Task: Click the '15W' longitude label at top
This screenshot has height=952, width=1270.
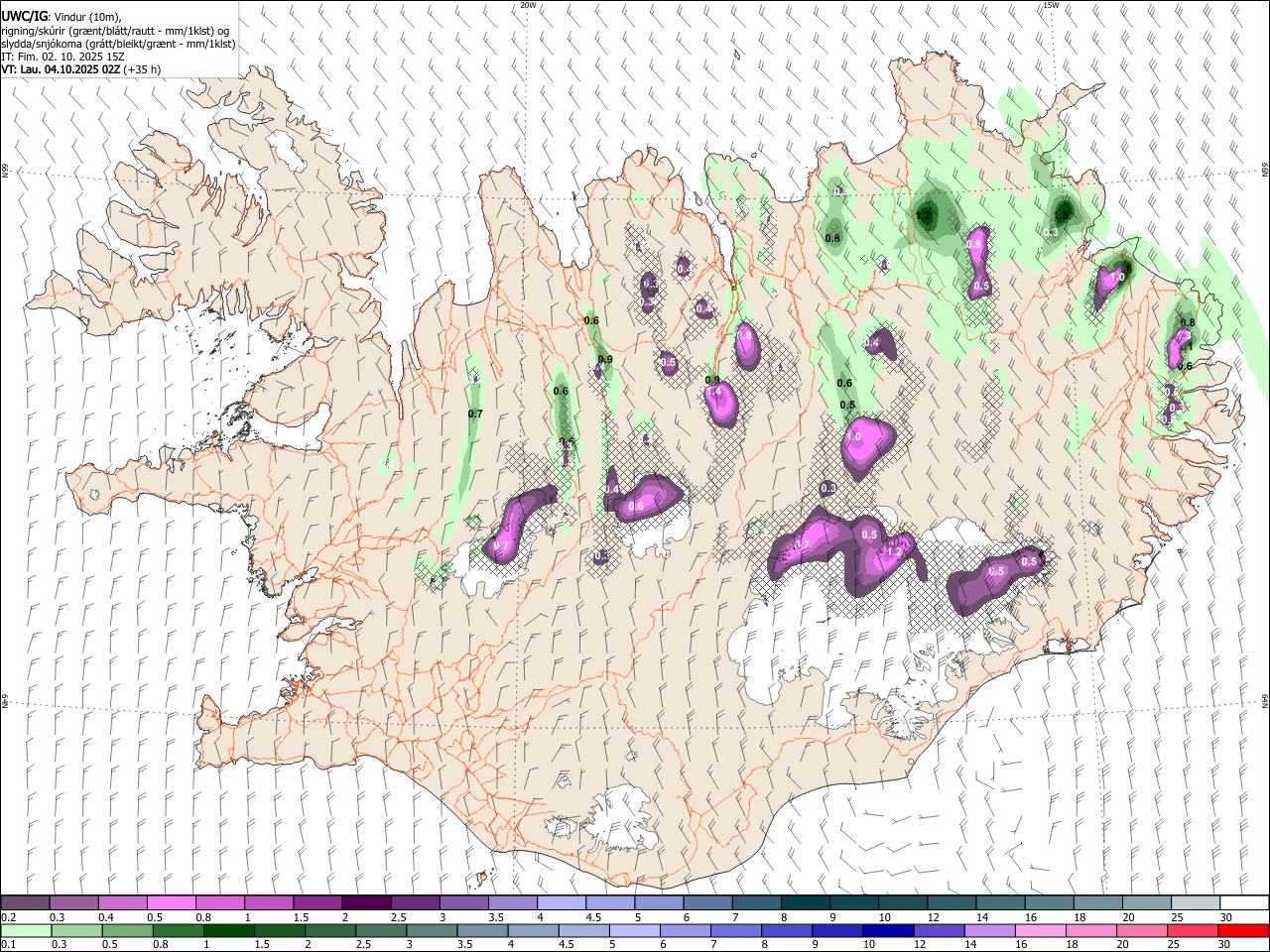Action: coord(1051,5)
